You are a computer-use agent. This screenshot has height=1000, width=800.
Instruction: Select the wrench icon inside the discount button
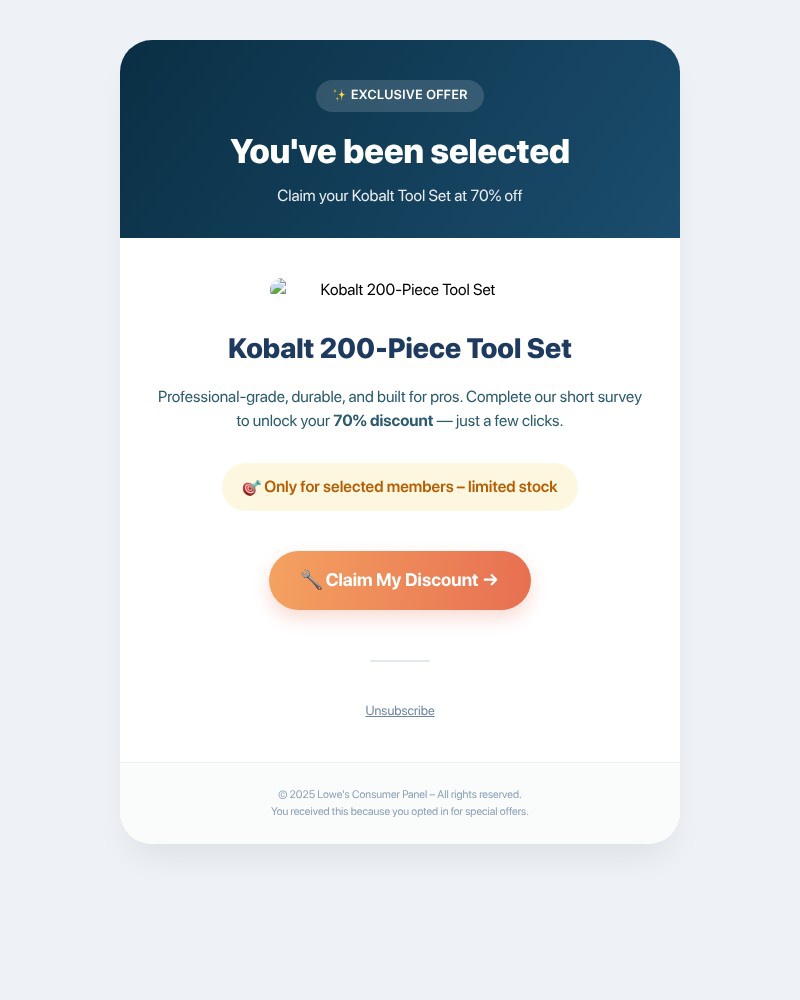point(311,579)
